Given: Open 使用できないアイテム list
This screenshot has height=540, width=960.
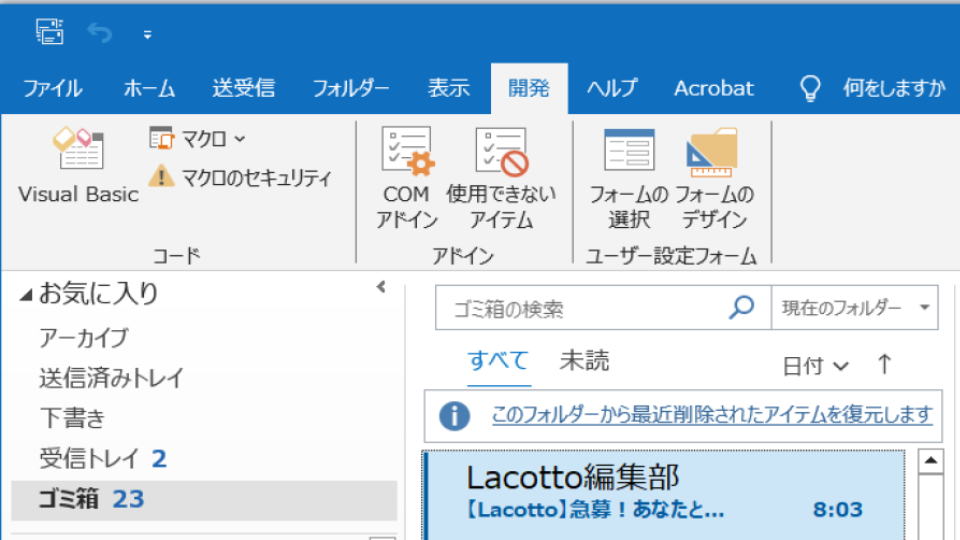Looking at the screenshot, I should pyautogui.click(x=501, y=178).
